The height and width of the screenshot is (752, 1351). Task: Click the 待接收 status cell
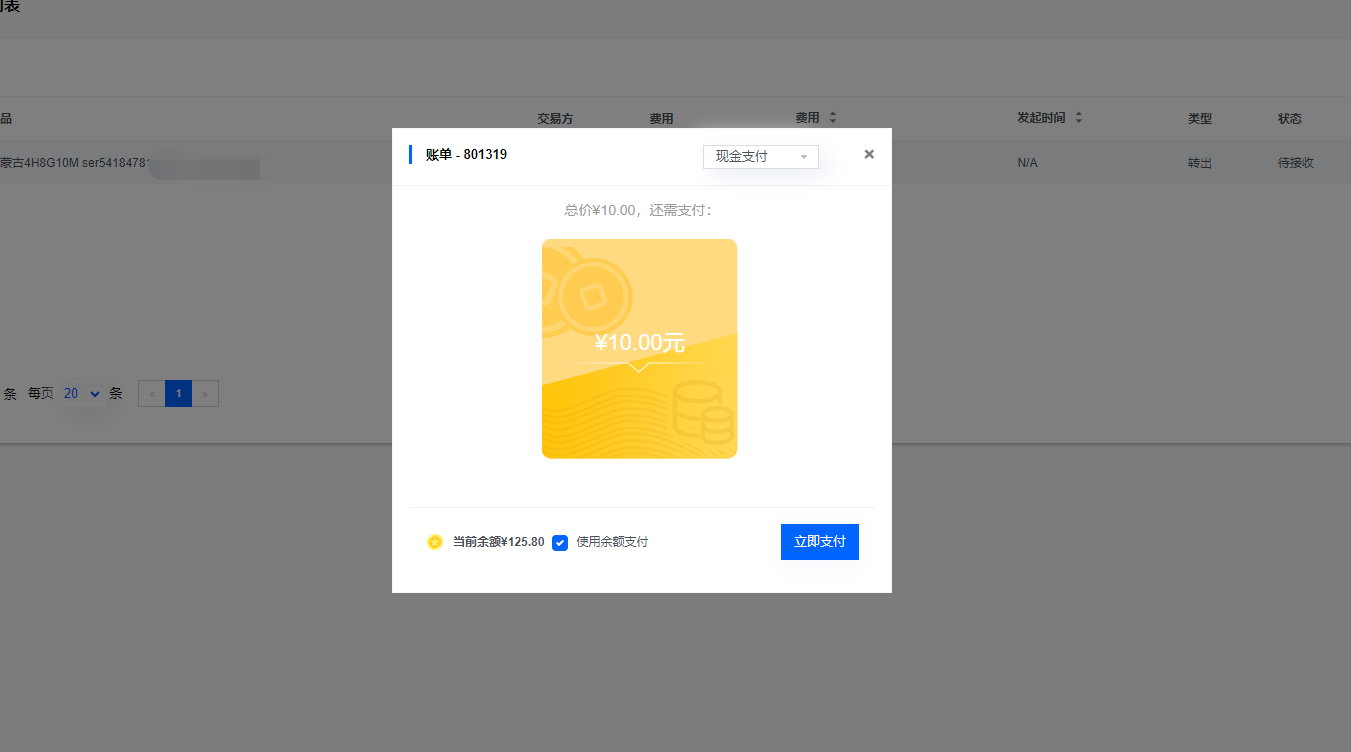1296,162
